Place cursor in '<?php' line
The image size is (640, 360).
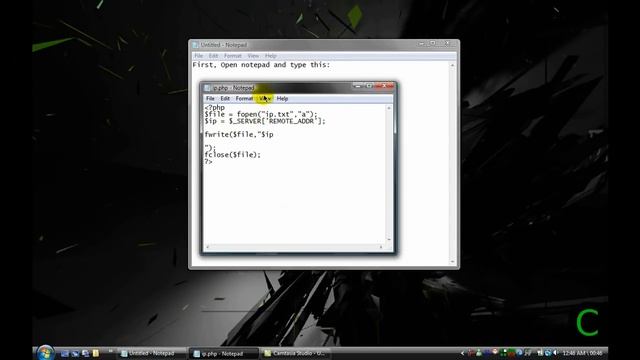(x=215, y=108)
